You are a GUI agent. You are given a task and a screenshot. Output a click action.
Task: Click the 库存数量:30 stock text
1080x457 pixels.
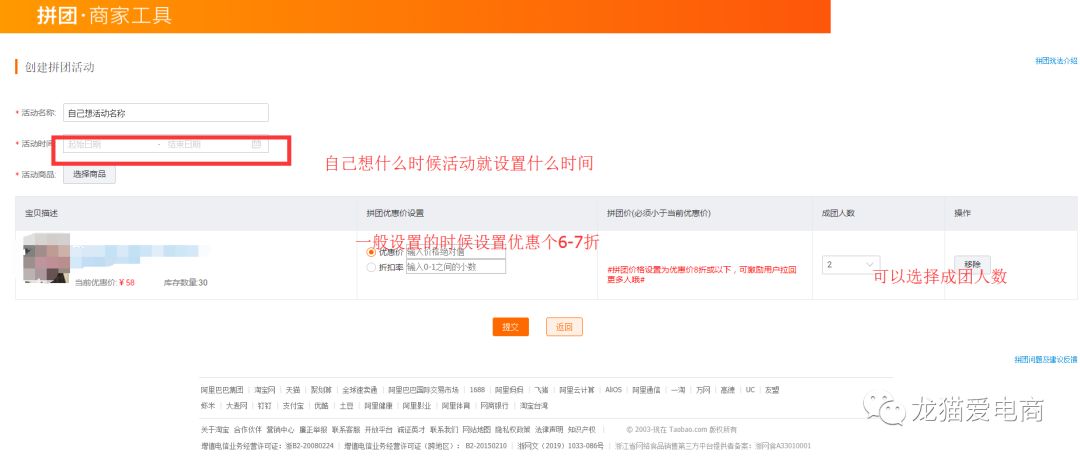186,283
